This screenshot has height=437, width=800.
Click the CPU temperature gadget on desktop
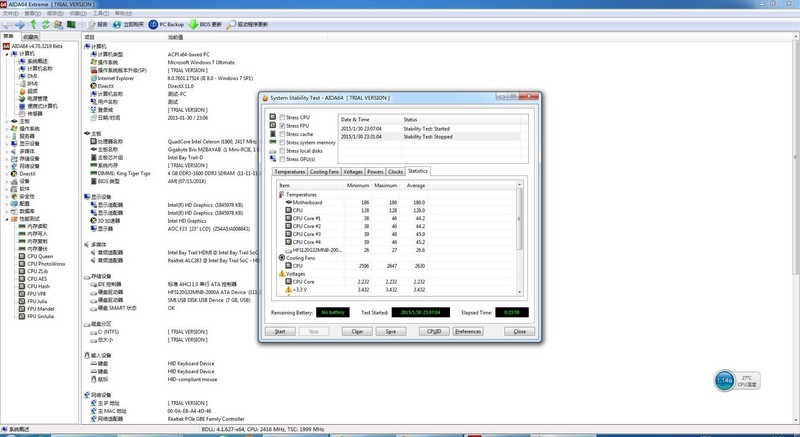(737, 381)
